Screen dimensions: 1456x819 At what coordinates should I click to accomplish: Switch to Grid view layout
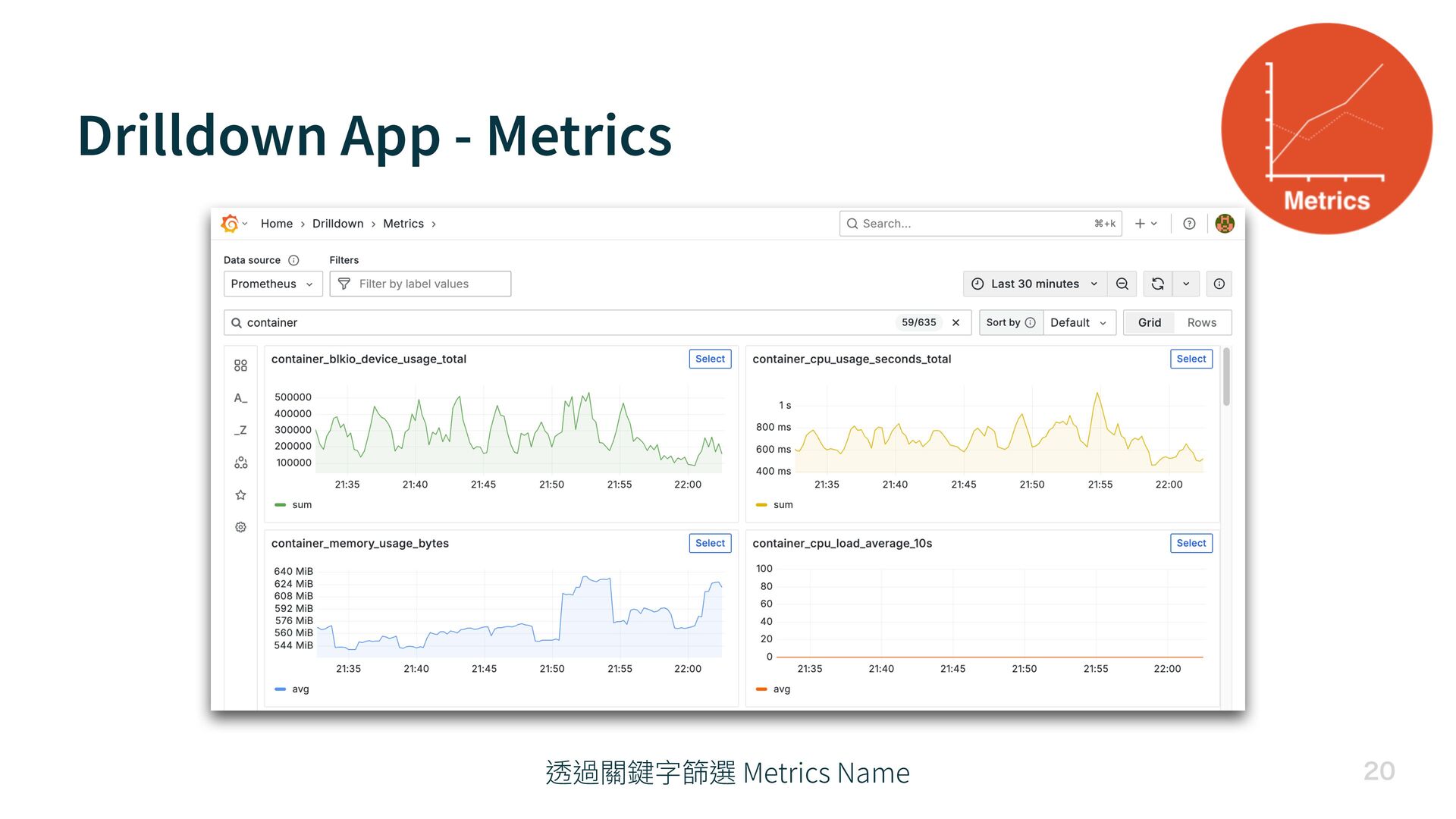(x=1149, y=322)
